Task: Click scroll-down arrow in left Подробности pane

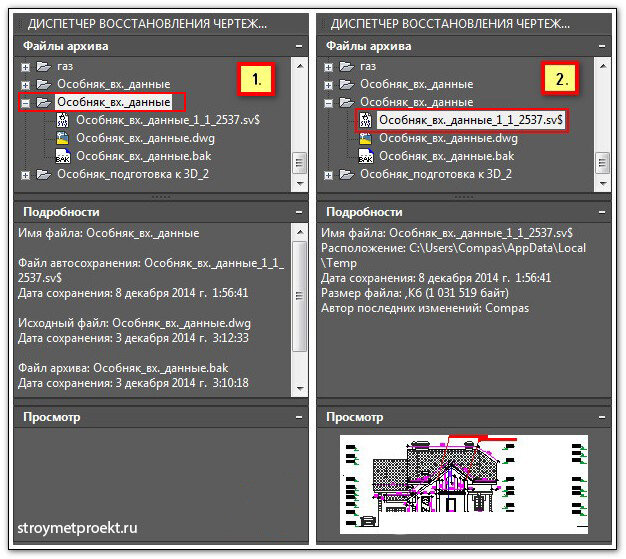Action: point(300,388)
